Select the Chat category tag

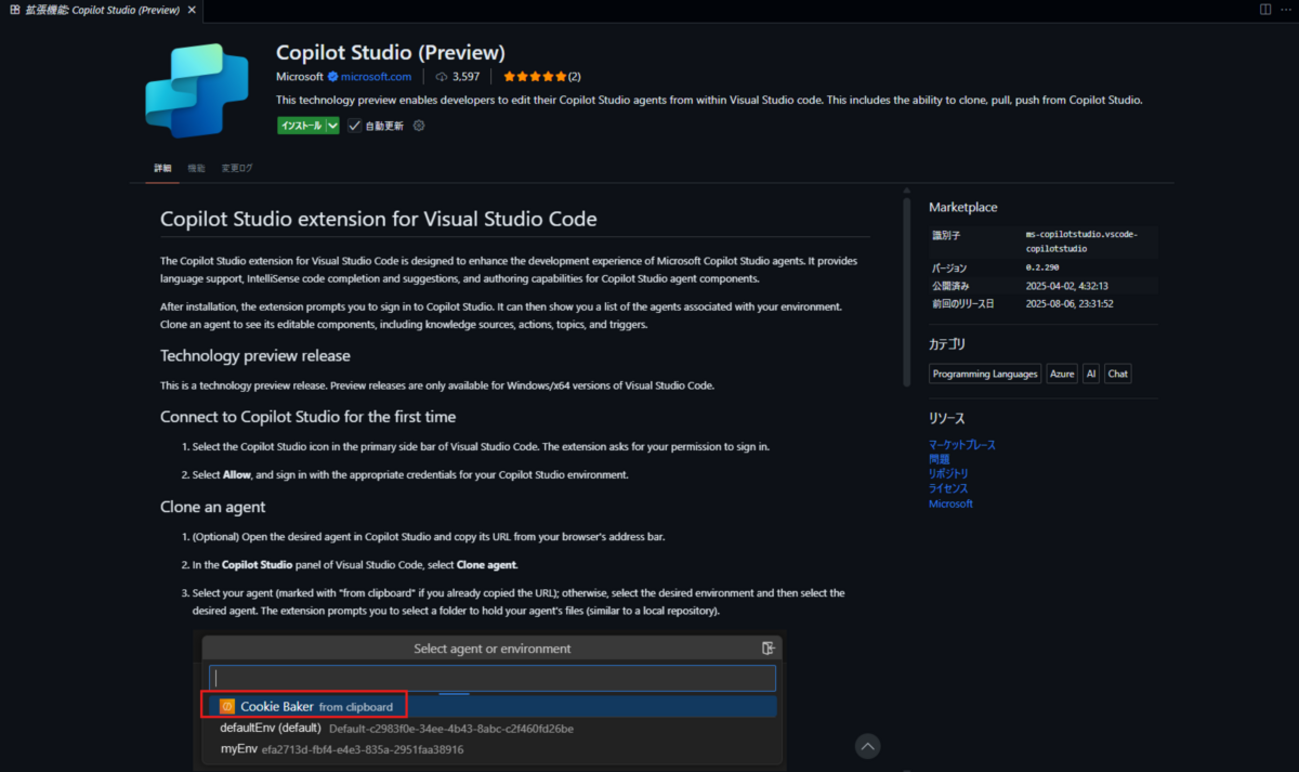click(1118, 374)
